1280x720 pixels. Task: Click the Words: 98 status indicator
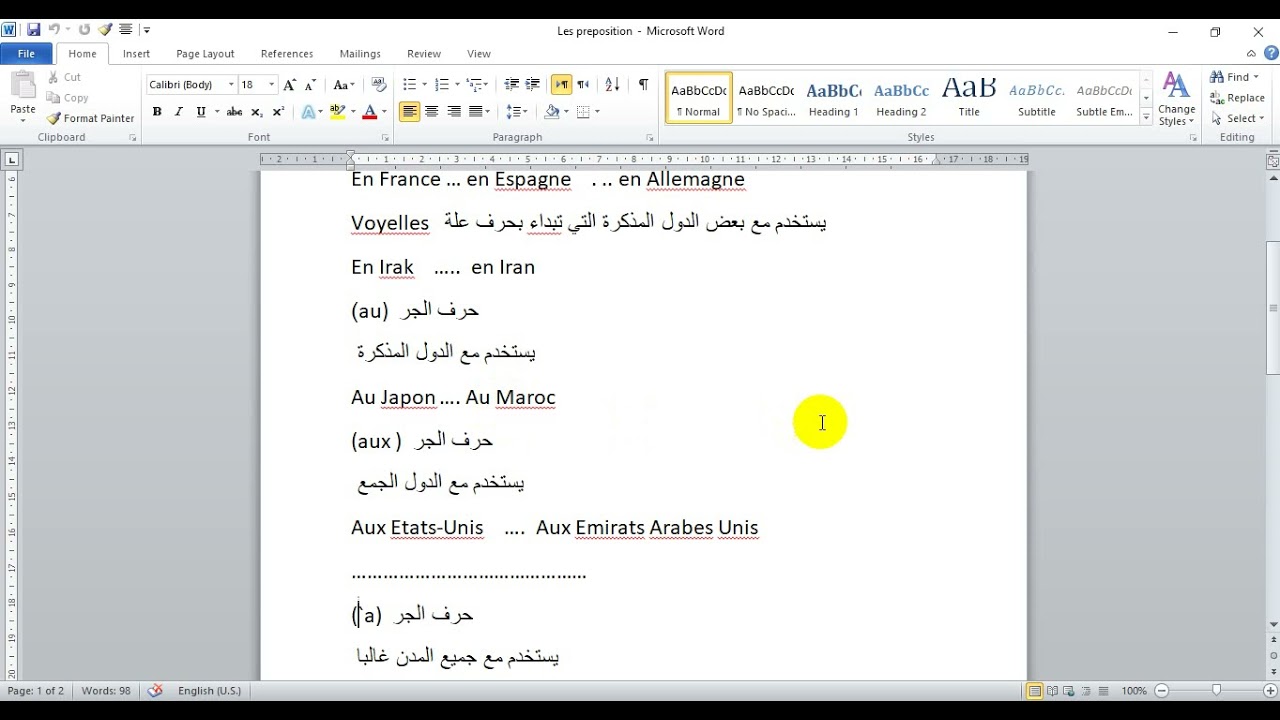point(106,691)
